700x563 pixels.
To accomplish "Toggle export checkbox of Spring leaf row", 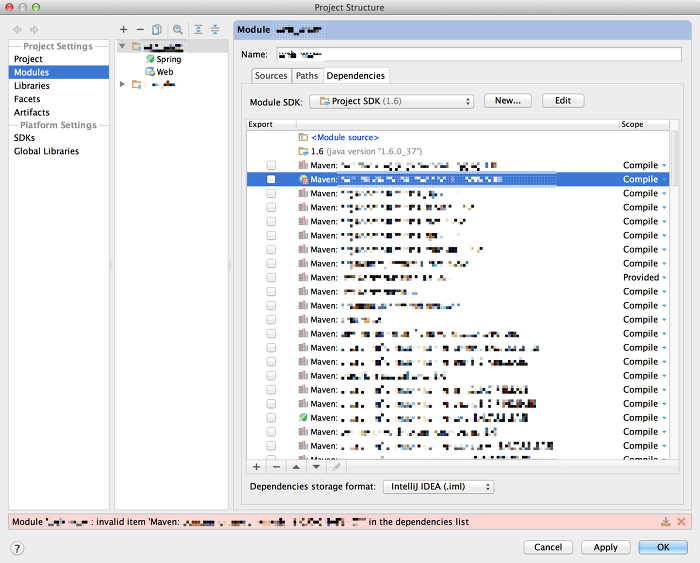I will (271, 418).
